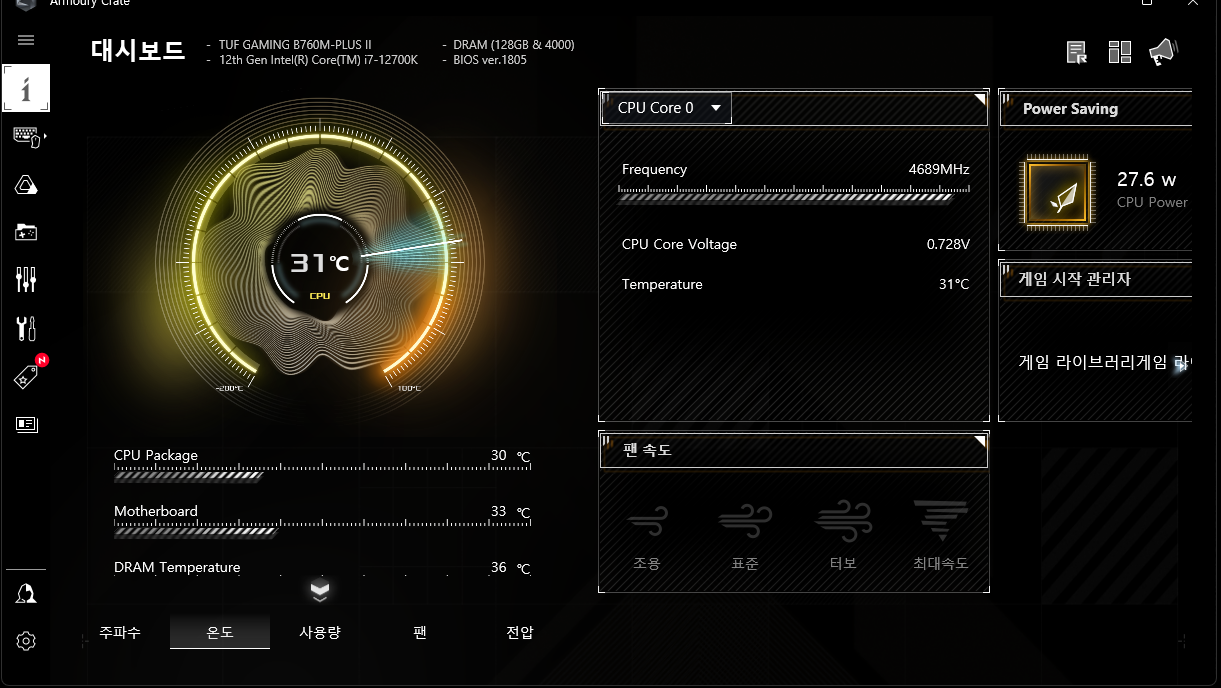
Task: Click the megaphone announcements icon
Action: 1162,52
